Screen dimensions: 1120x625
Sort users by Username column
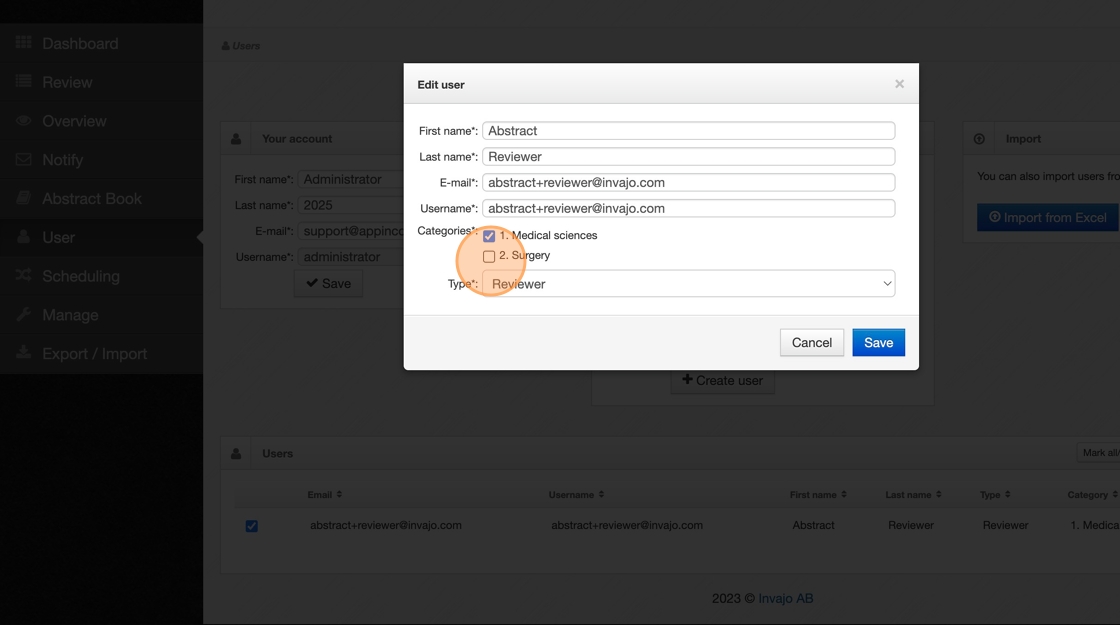click(576, 494)
